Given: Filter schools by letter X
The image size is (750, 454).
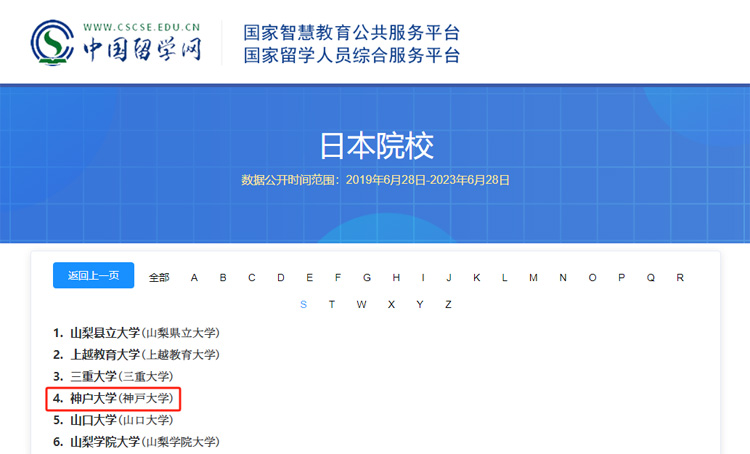Looking at the screenshot, I should coord(391,304).
